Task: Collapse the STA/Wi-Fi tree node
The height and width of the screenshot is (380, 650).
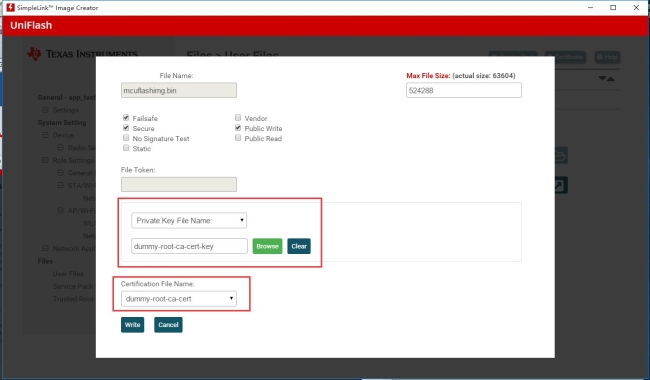Action: (x=61, y=185)
